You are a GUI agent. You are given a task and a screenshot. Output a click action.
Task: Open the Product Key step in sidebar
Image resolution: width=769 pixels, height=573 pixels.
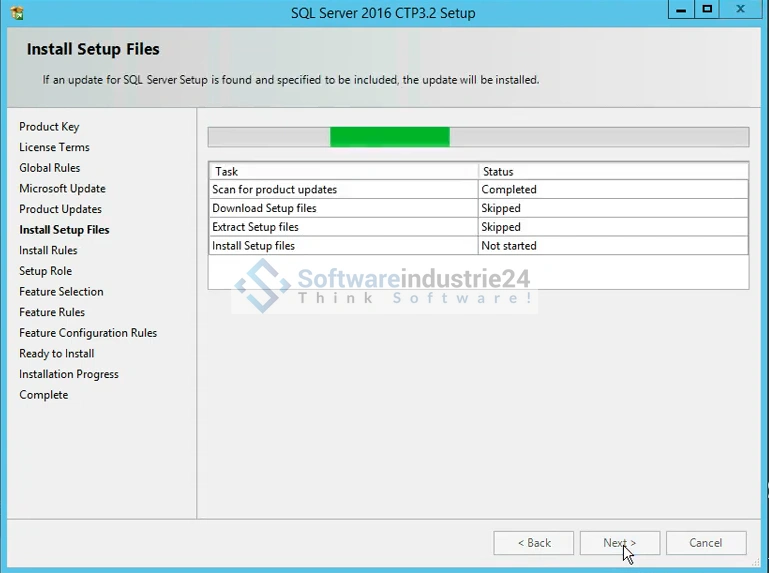coord(49,127)
